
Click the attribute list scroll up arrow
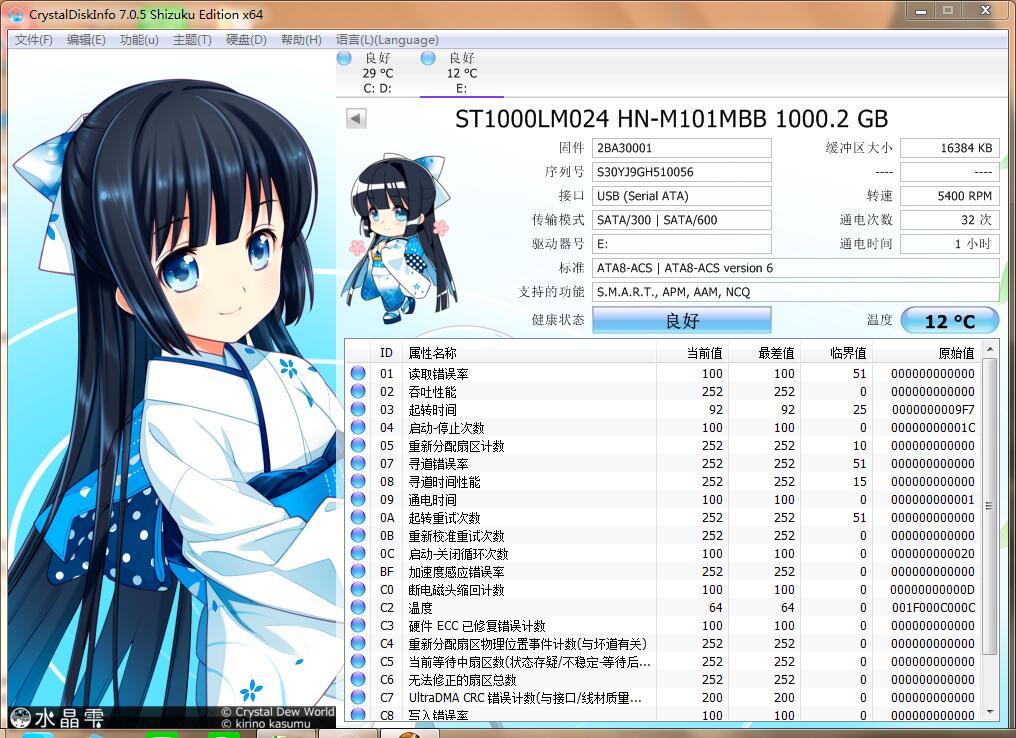click(x=989, y=350)
